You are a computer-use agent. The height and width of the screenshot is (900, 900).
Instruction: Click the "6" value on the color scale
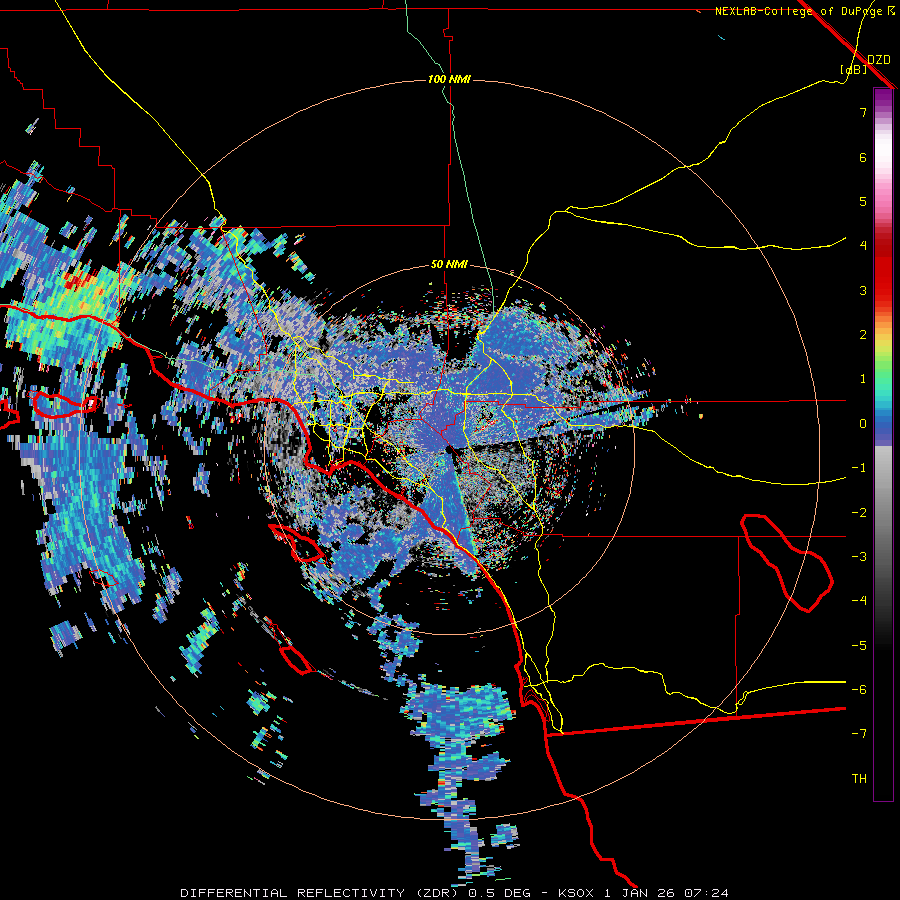863,157
